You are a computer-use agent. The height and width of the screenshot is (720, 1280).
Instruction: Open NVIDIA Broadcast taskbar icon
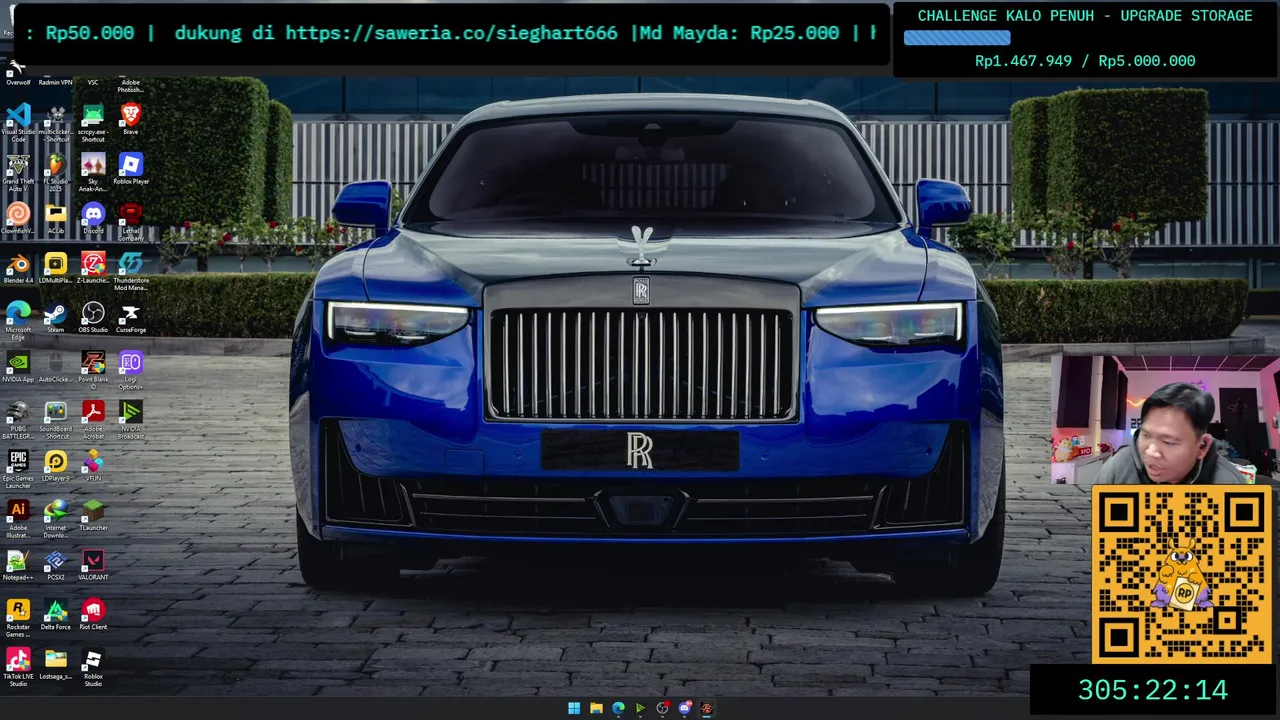640,708
